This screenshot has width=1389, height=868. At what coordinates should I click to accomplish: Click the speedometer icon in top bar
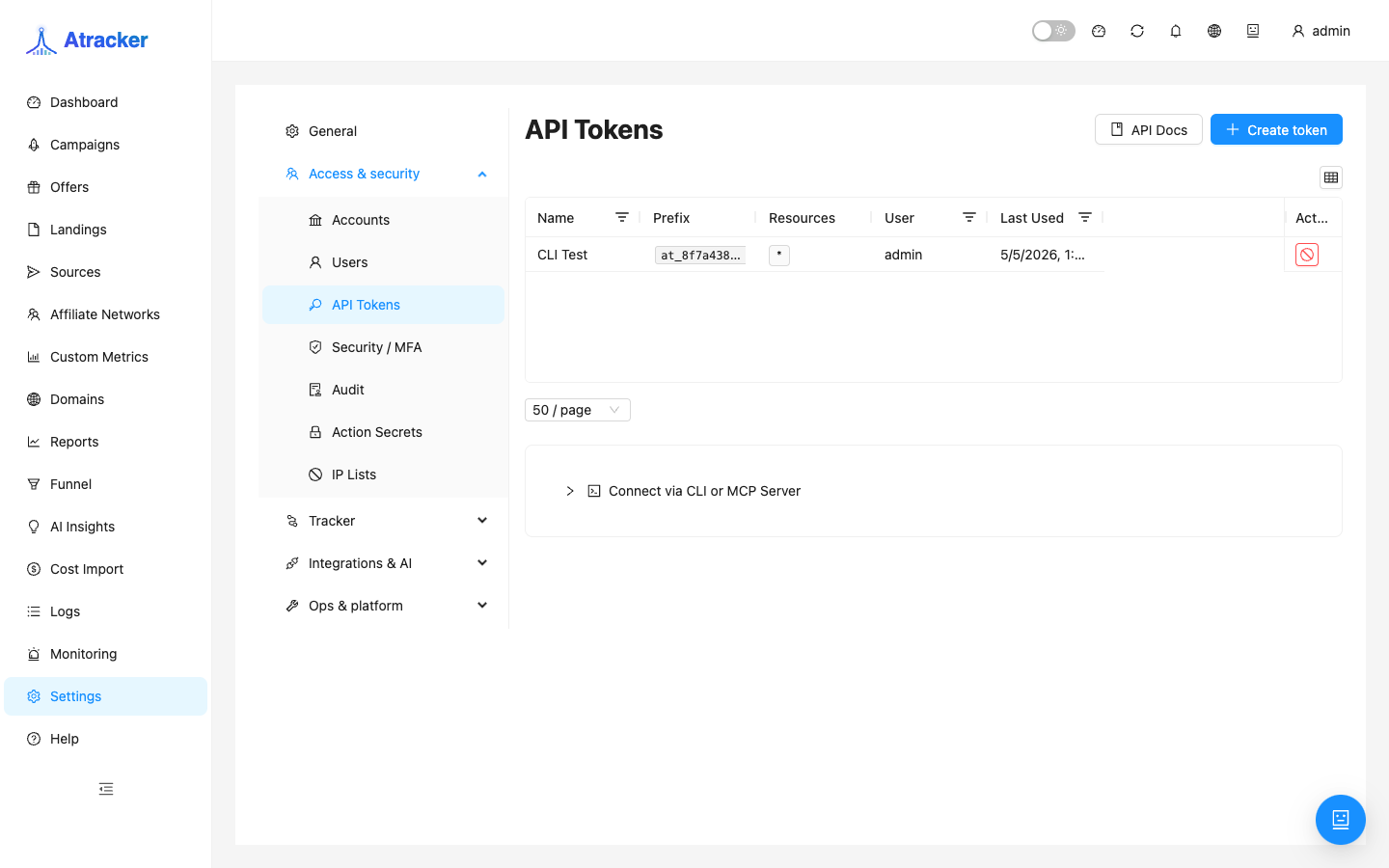point(1099,31)
